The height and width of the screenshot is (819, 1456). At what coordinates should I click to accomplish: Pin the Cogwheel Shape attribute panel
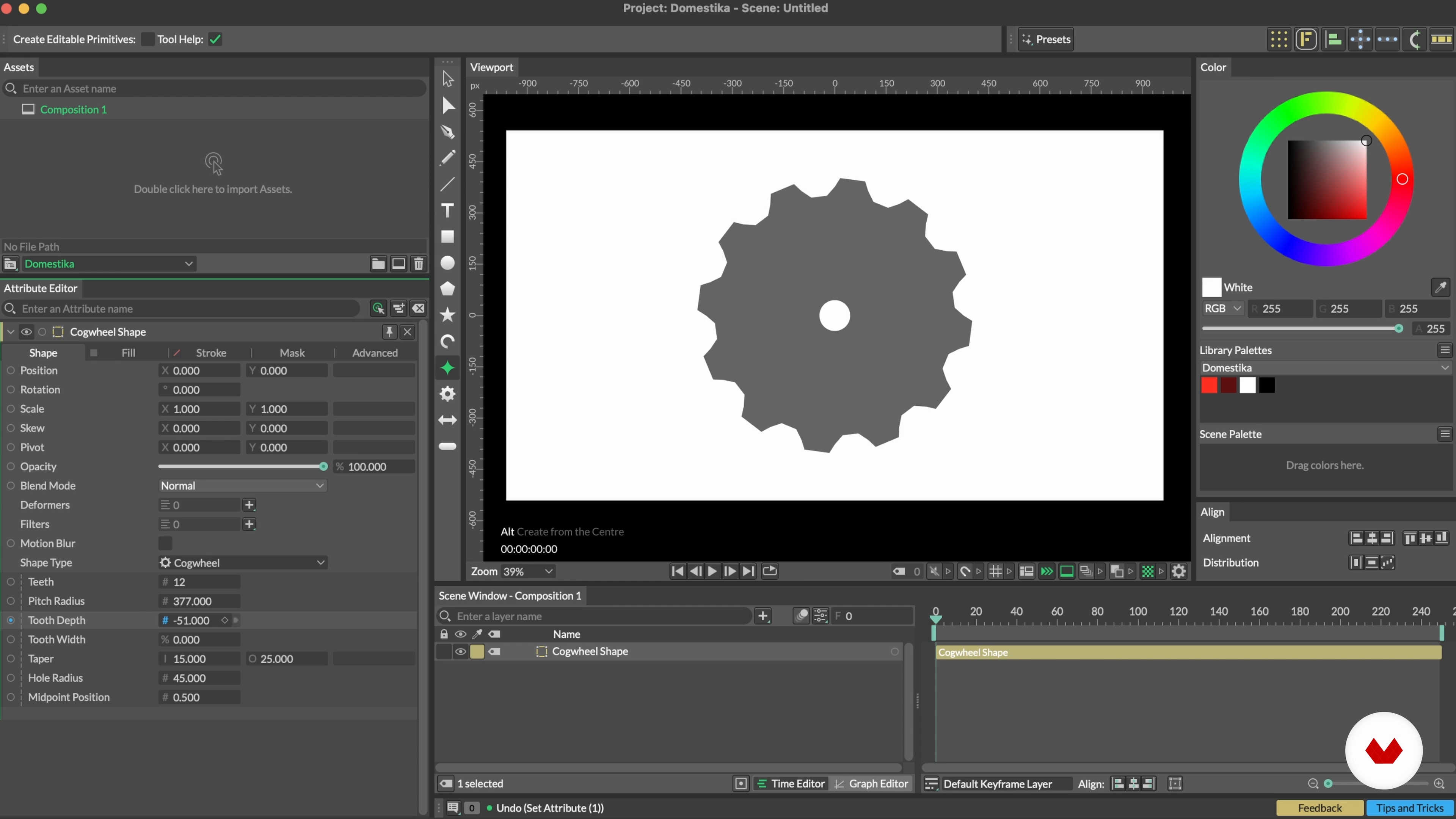coord(389,332)
